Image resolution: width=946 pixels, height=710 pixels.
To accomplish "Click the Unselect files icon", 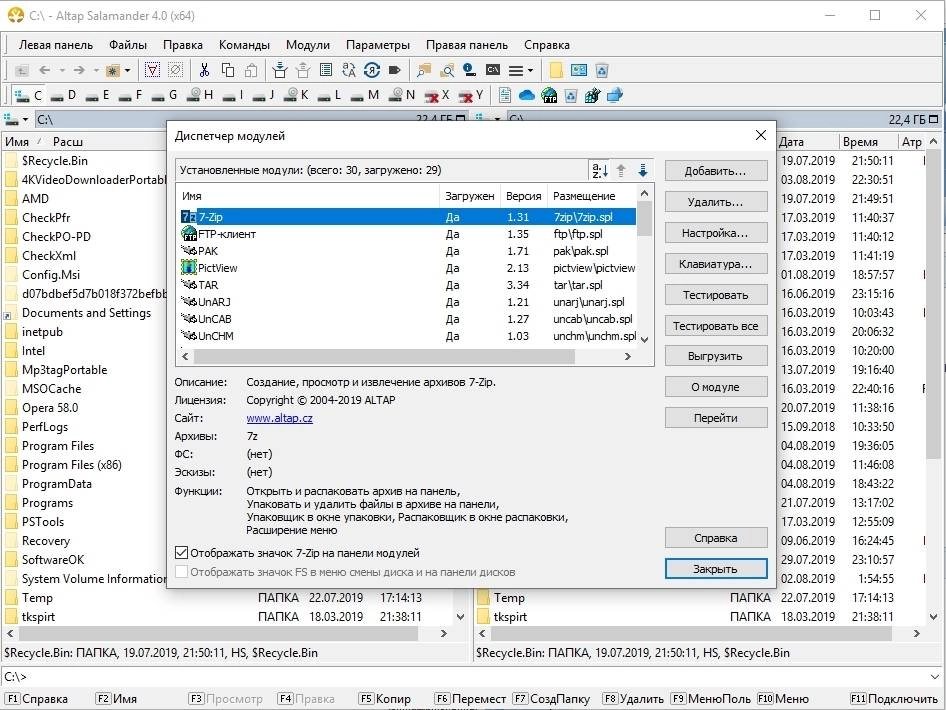I will pyautogui.click(x=176, y=71).
